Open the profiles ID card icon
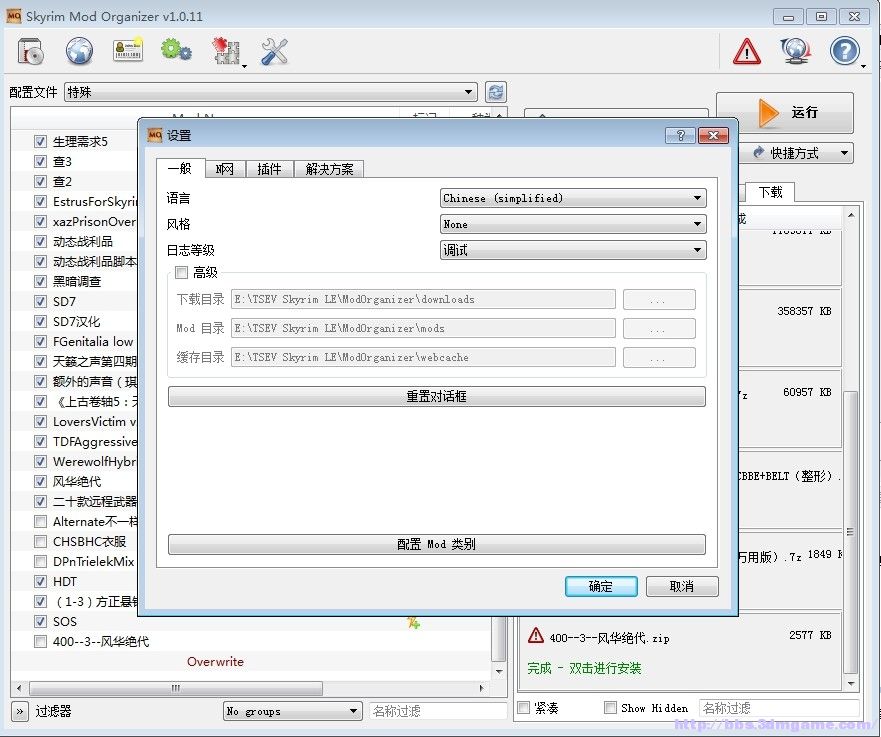Image resolution: width=881 pixels, height=737 pixels. (128, 51)
